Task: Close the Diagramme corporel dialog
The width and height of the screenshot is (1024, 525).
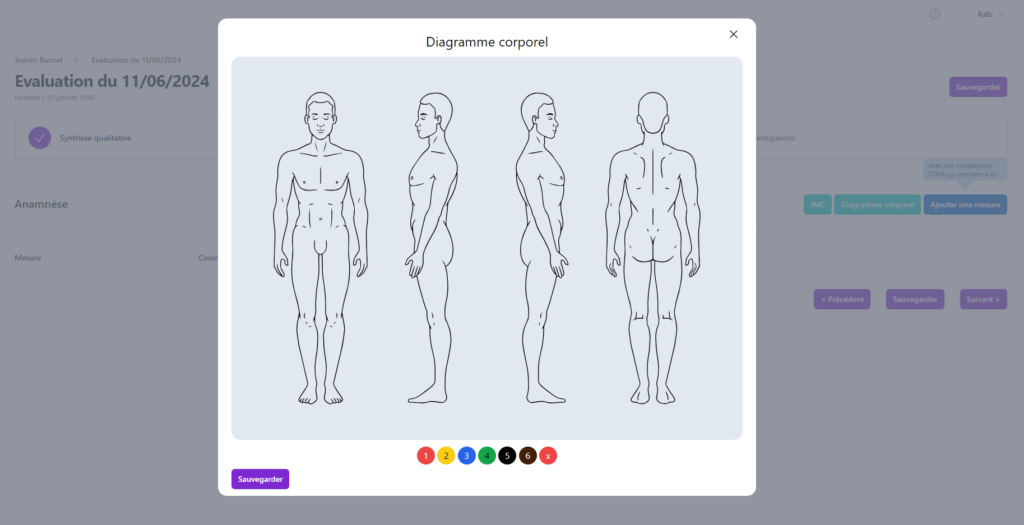Action: click(x=733, y=34)
